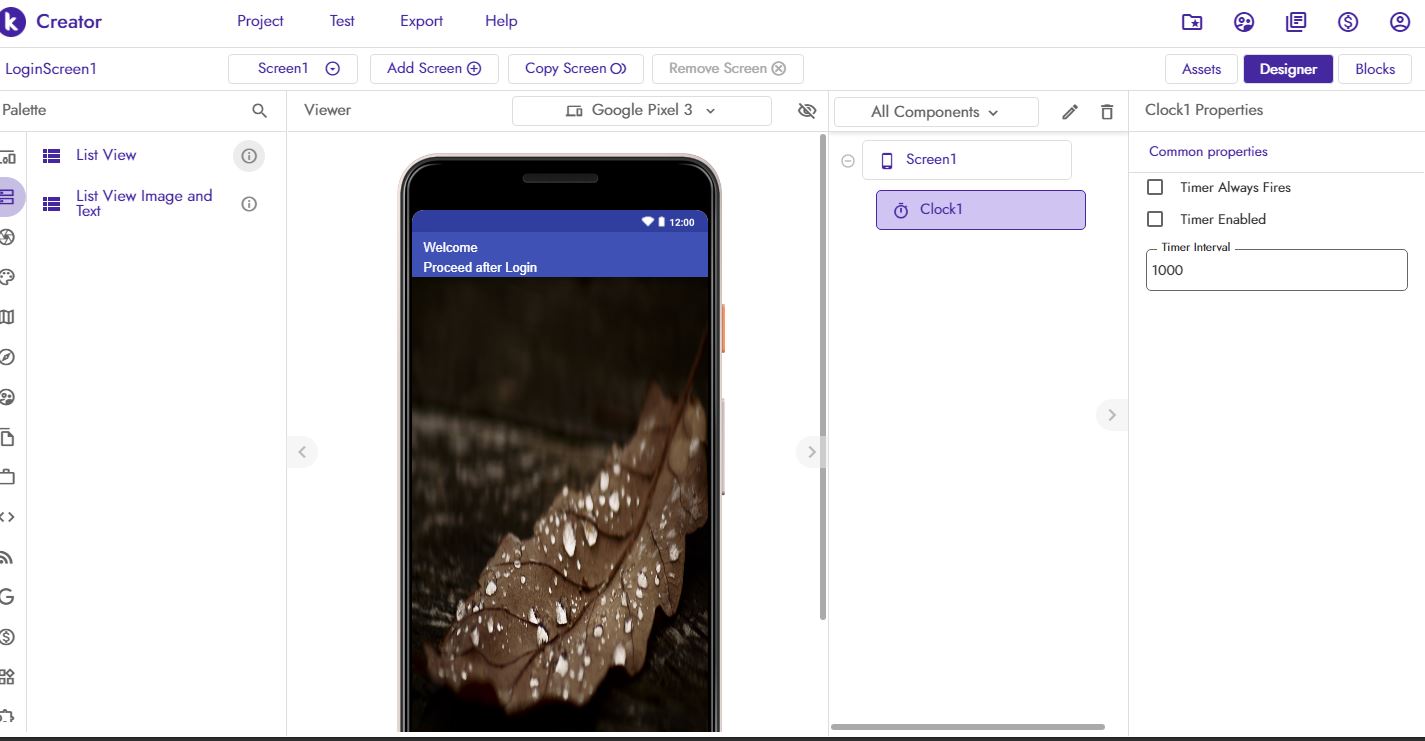Screen dimensions: 1425x741
Task: Search the palette with magnifier icon
Action: [259, 111]
